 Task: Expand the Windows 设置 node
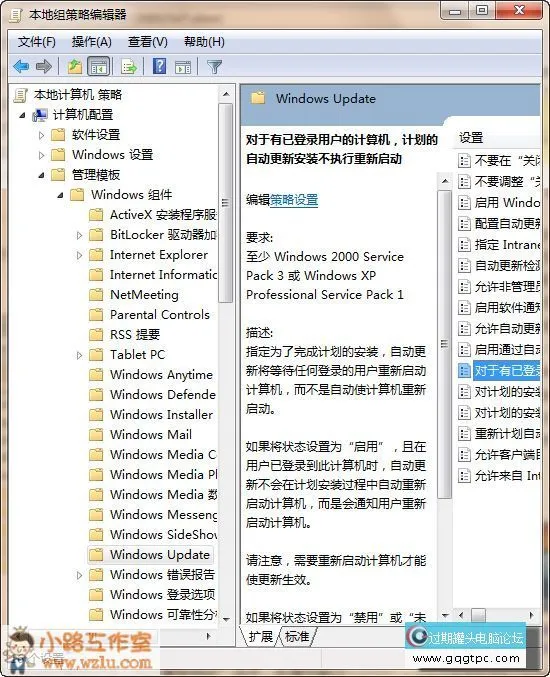tap(41, 155)
